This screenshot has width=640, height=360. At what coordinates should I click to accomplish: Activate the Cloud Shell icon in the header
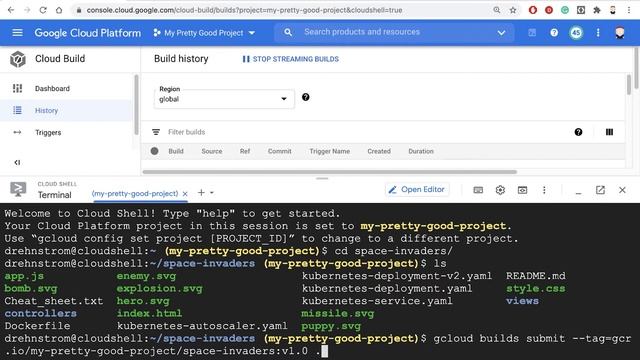pyautogui.click(x=532, y=33)
